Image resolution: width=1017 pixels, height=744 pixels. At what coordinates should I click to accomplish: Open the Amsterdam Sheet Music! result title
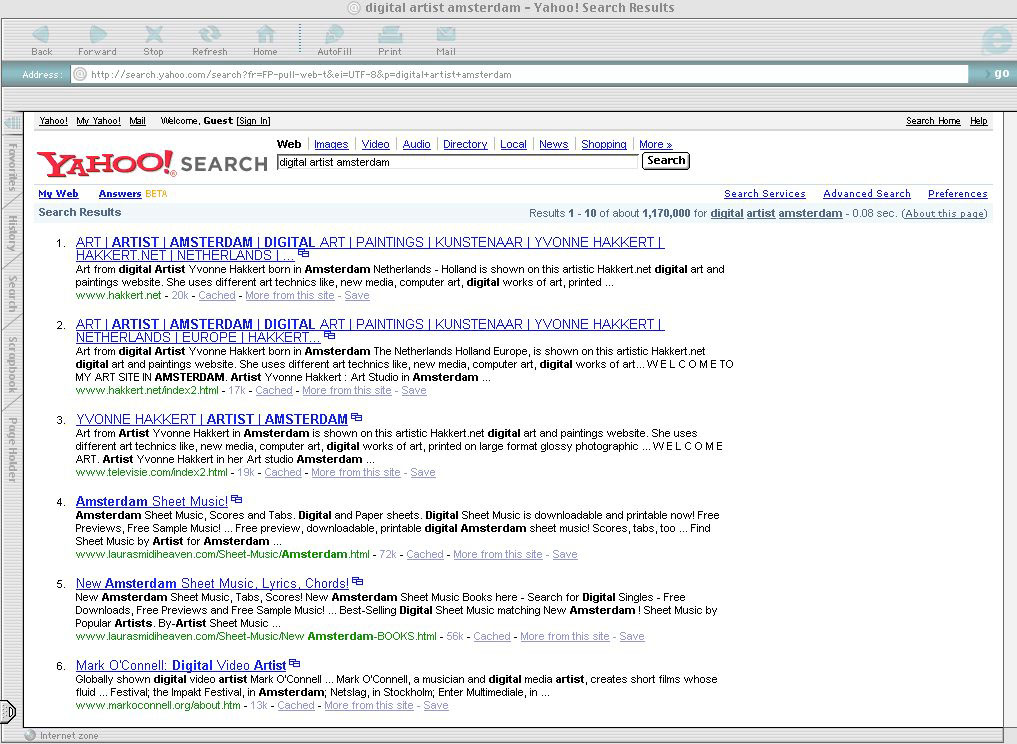pyautogui.click(x=152, y=501)
